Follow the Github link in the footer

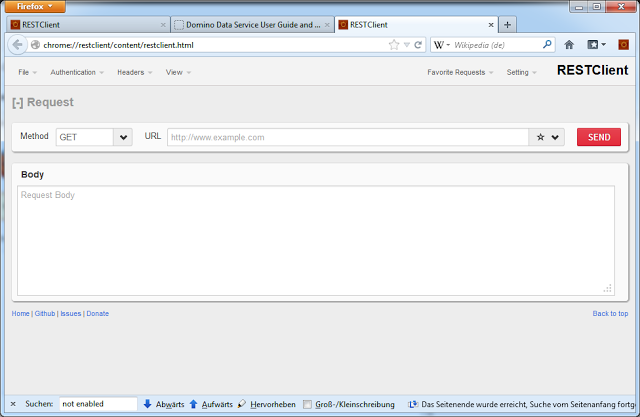tap(45, 313)
